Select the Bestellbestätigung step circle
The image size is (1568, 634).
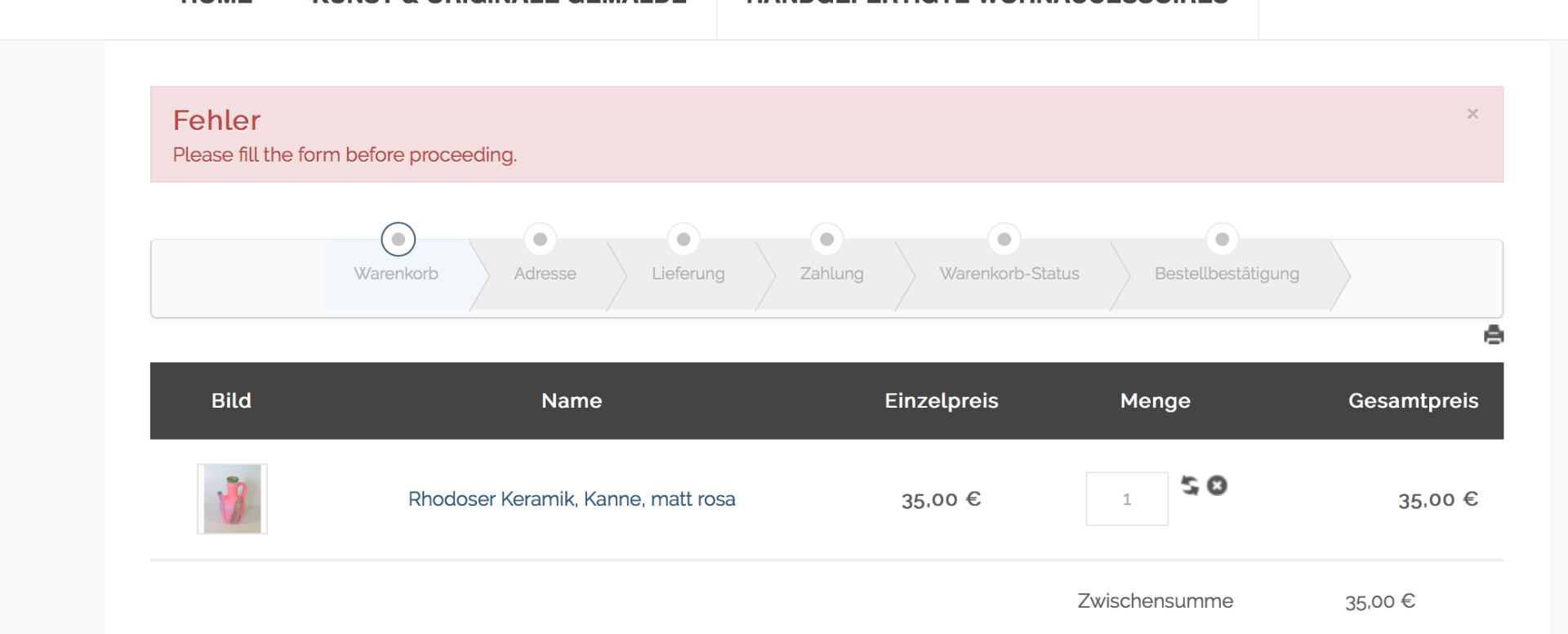pos(1222,239)
